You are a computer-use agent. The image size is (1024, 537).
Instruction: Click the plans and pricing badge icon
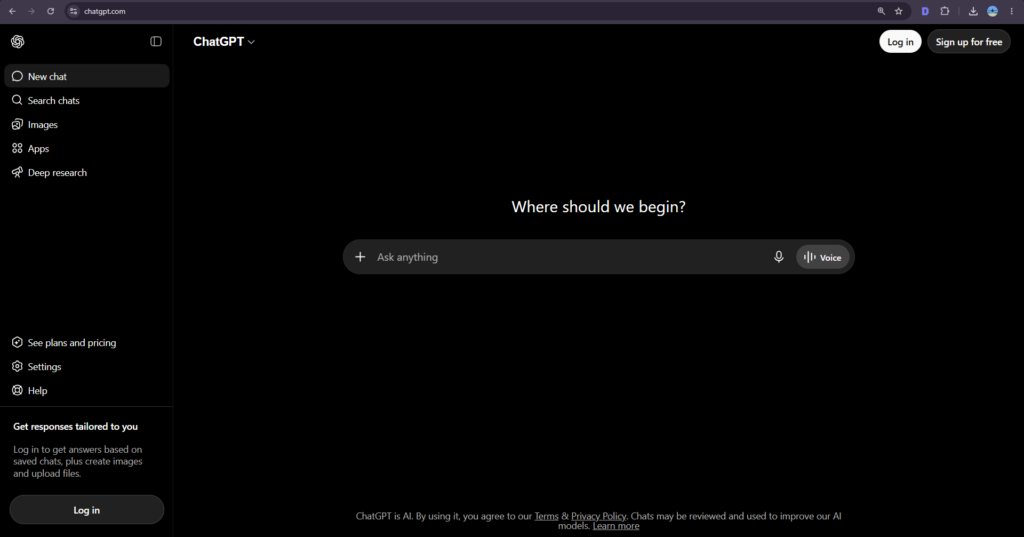click(17, 342)
